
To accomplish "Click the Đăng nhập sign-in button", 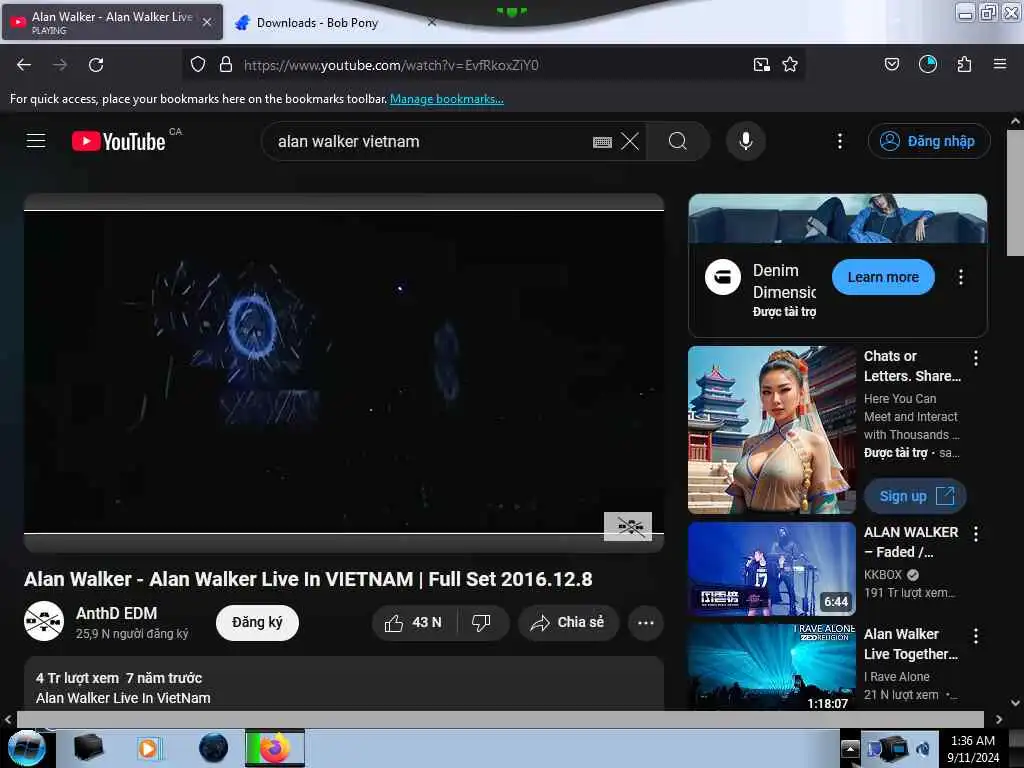I will 929,141.
